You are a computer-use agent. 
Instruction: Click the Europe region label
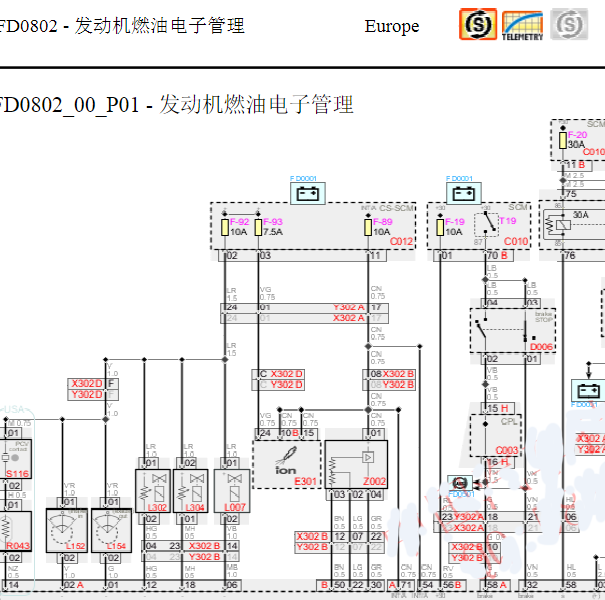point(392,27)
